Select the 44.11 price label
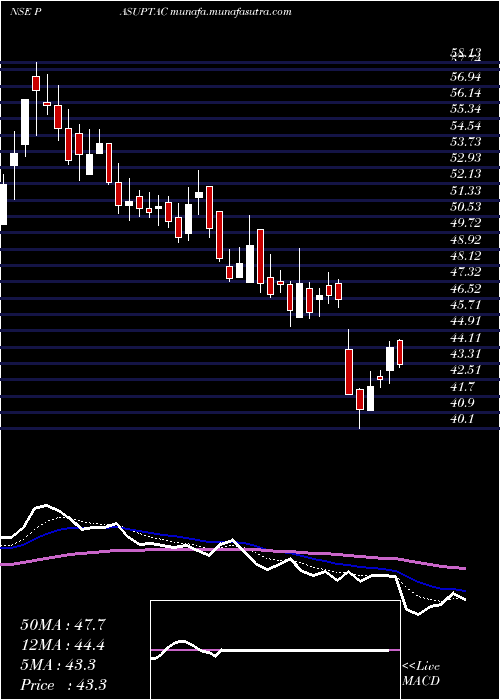Image resolution: width=500 pixels, height=700 pixels. point(466,338)
